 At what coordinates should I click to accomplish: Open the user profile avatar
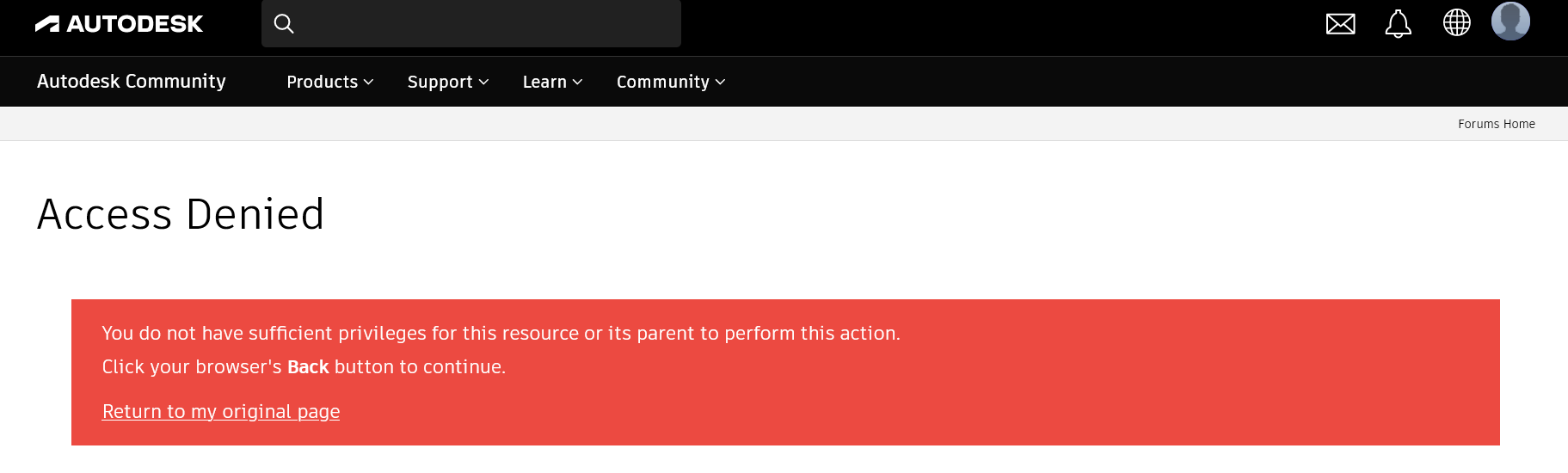point(1510,21)
